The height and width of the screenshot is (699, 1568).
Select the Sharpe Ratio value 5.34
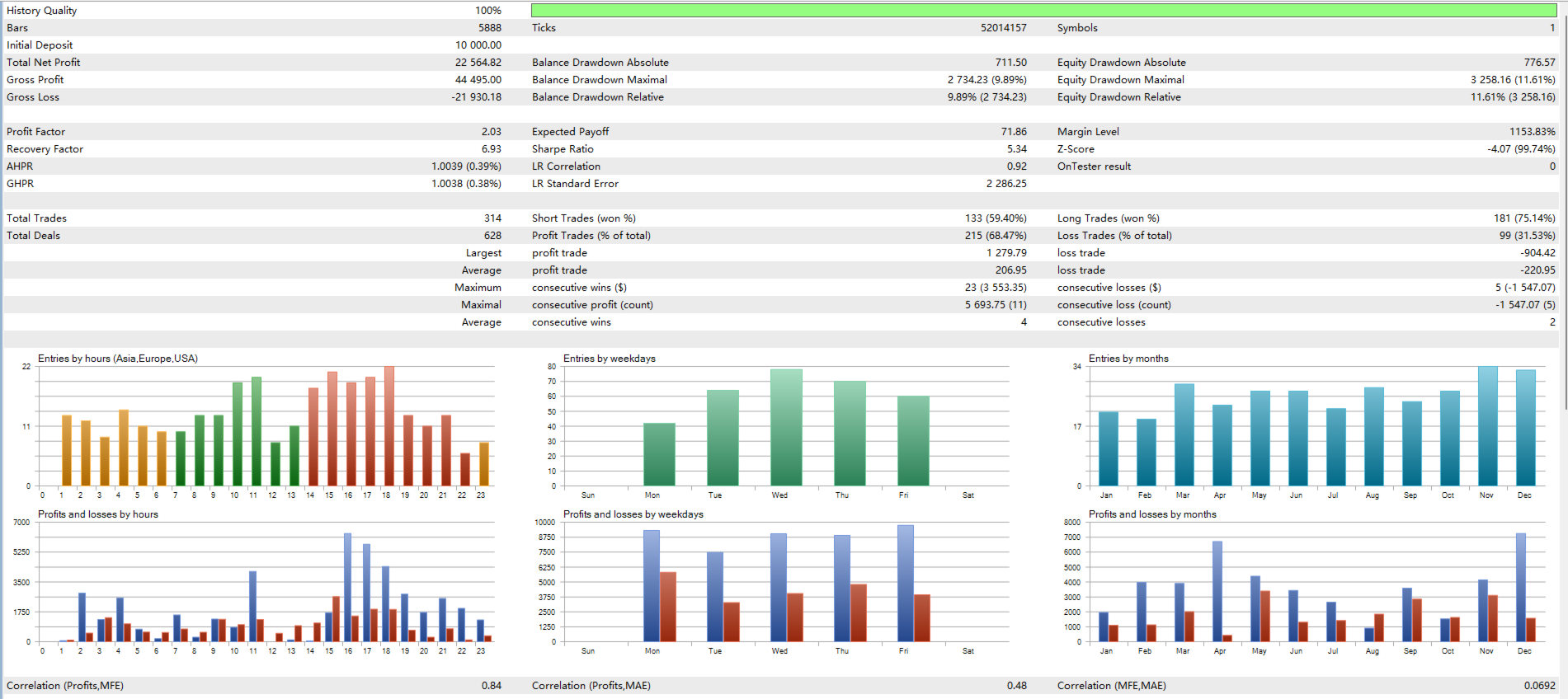(1016, 149)
